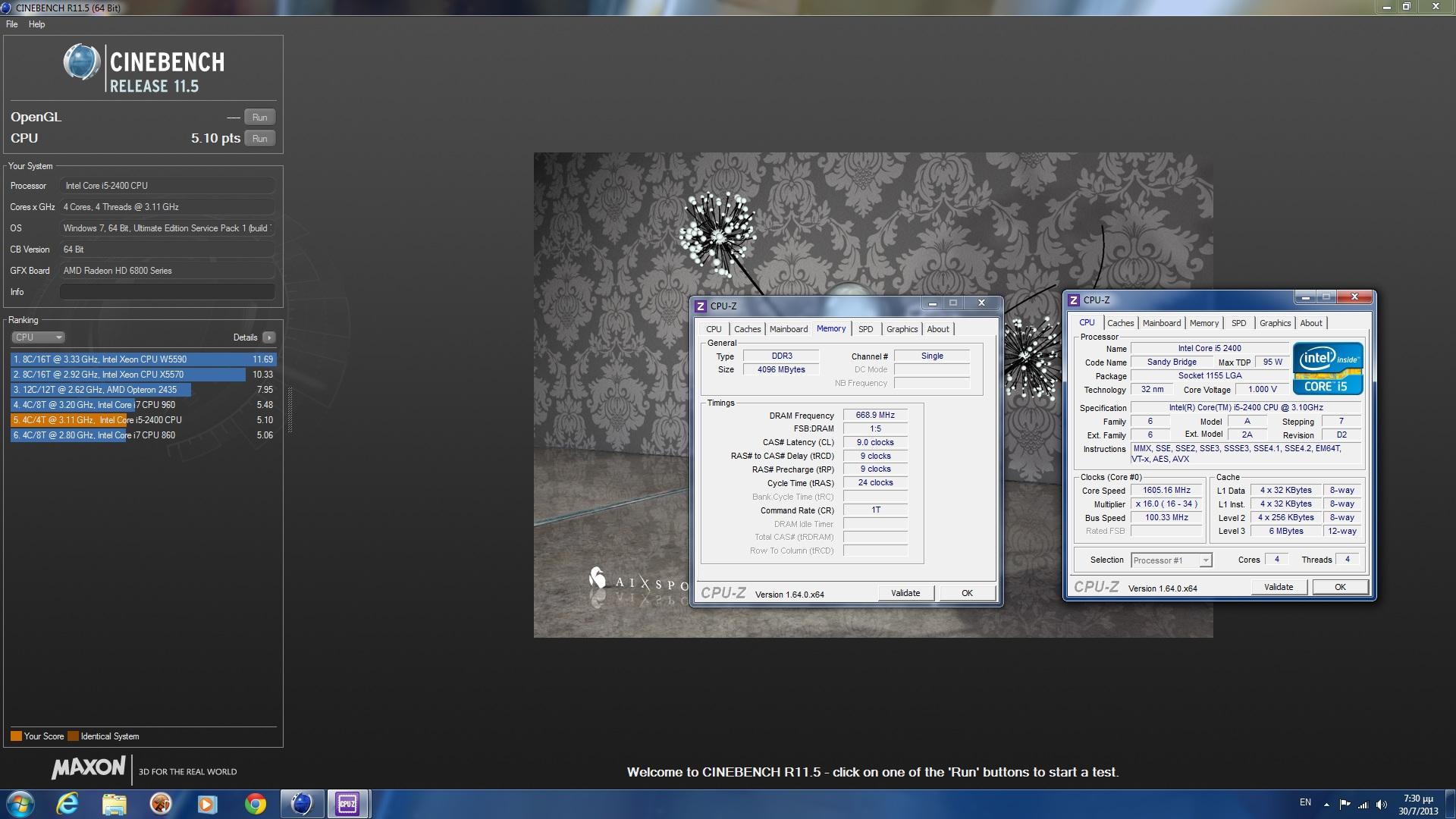
Task: Close the right CPU-Z window
Action: pos(1354,297)
